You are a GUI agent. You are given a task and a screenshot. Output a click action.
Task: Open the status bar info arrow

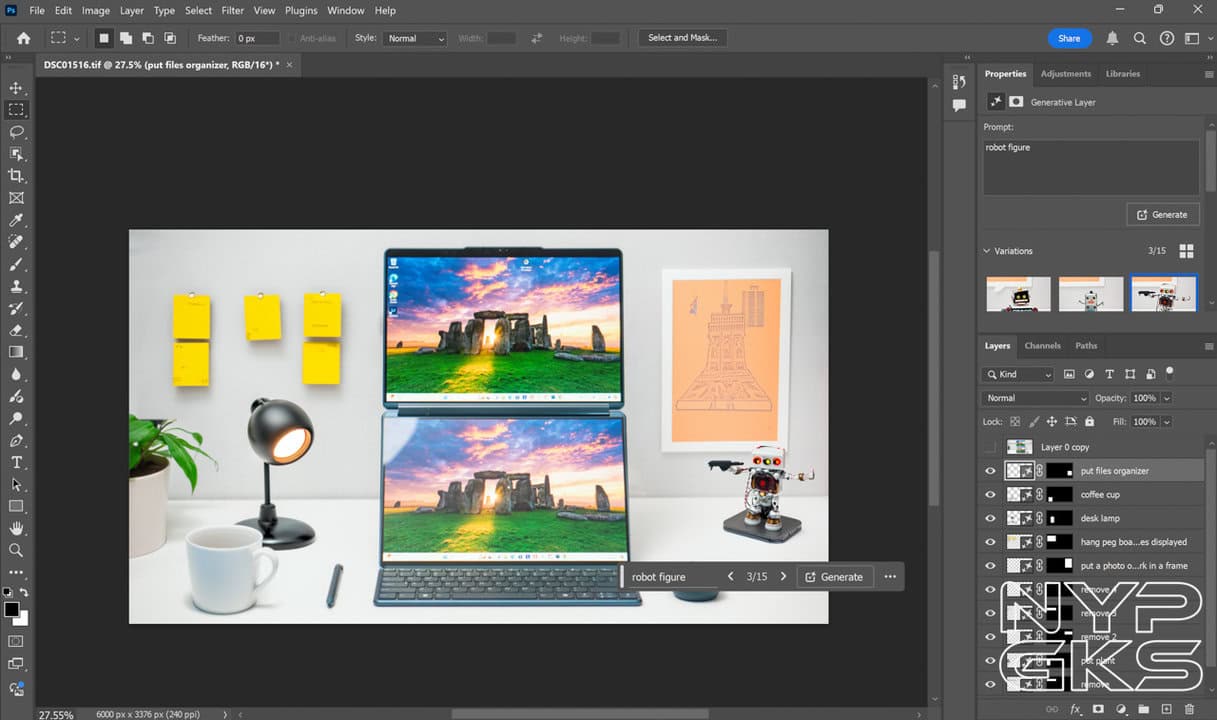(224, 714)
